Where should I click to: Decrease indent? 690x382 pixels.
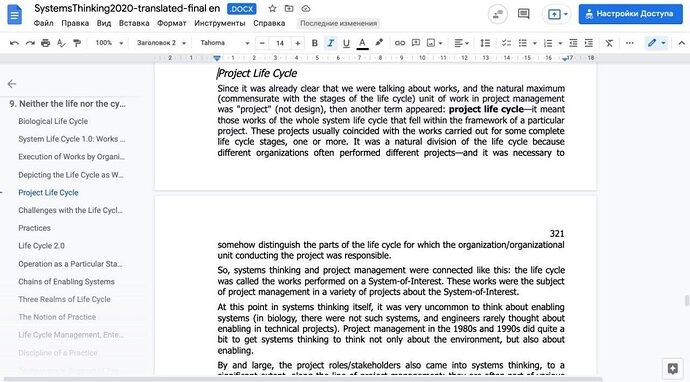click(x=573, y=43)
